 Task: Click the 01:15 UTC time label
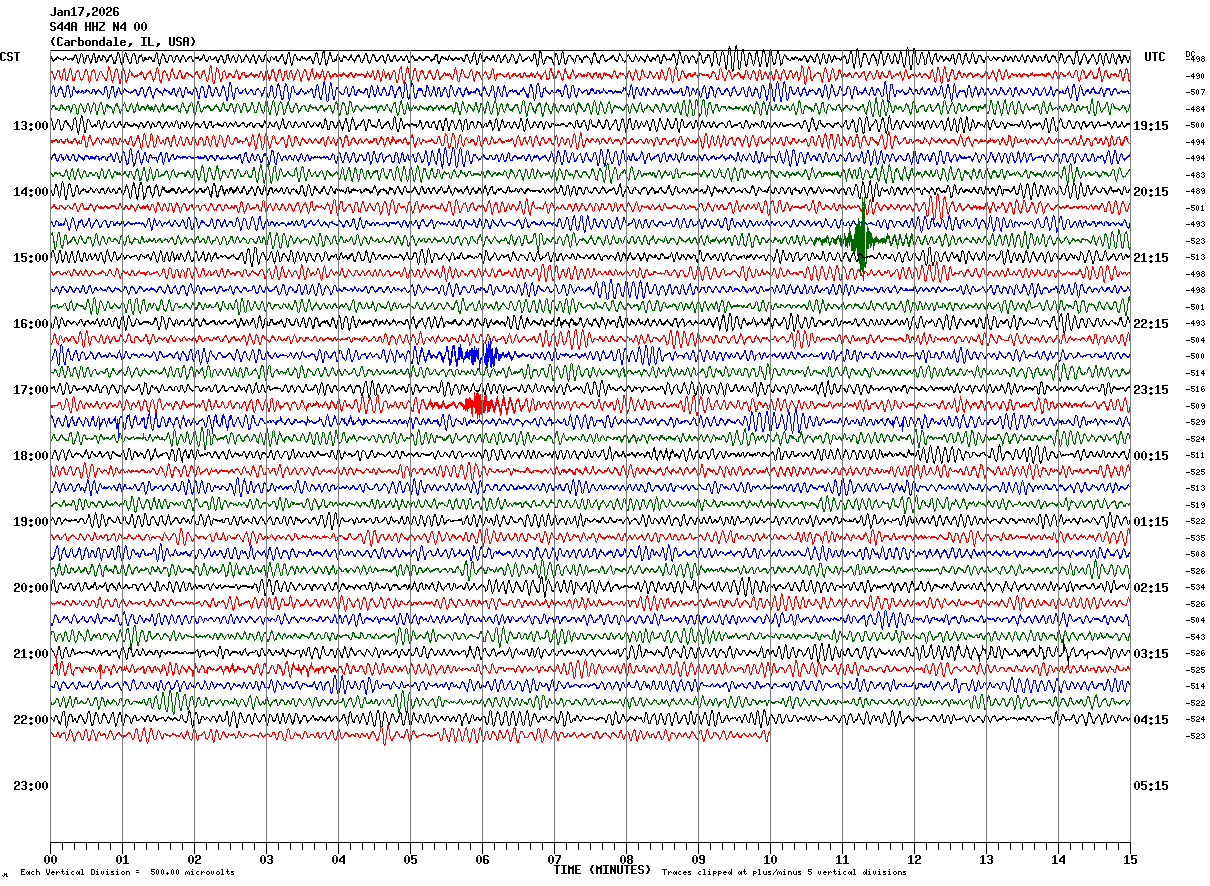[1151, 522]
